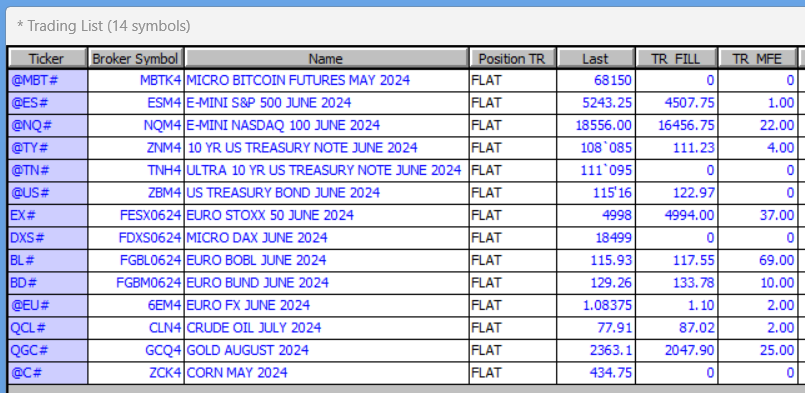This screenshot has width=805, height=393.
Task: Select Ultra 10 Yr US Treasury Note name
Action: (326, 171)
